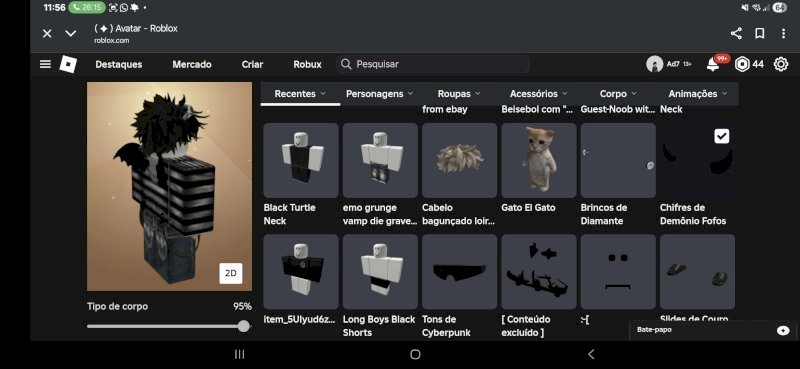Screen dimensions: 800x369
Task: Click the roblox.com address text
Action: pyautogui.click(x=112, y=40)
